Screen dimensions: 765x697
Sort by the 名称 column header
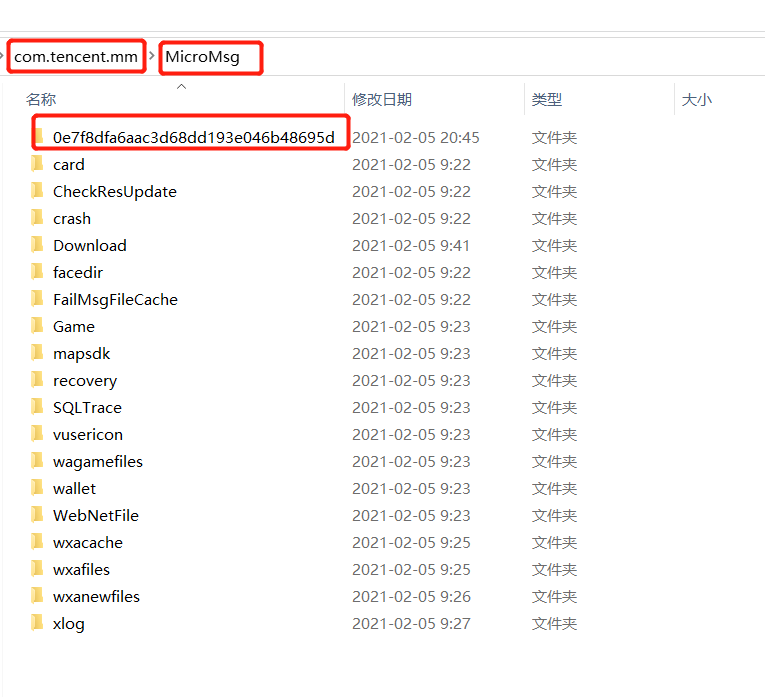click(x=41, y=99)
